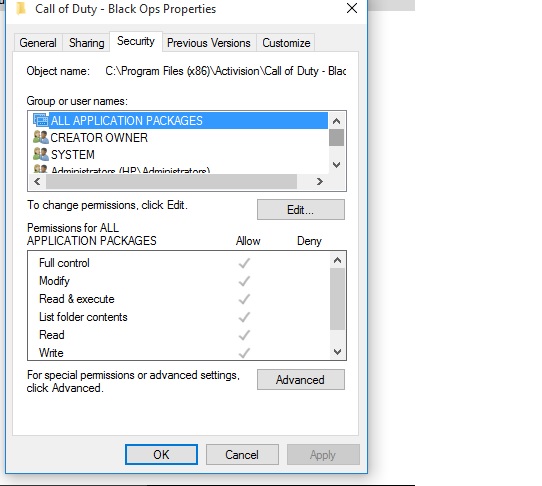Viewport: 542px width, 486px height.
Task: Click the group list's scroll right arrow
Action: tap(320, 181)
